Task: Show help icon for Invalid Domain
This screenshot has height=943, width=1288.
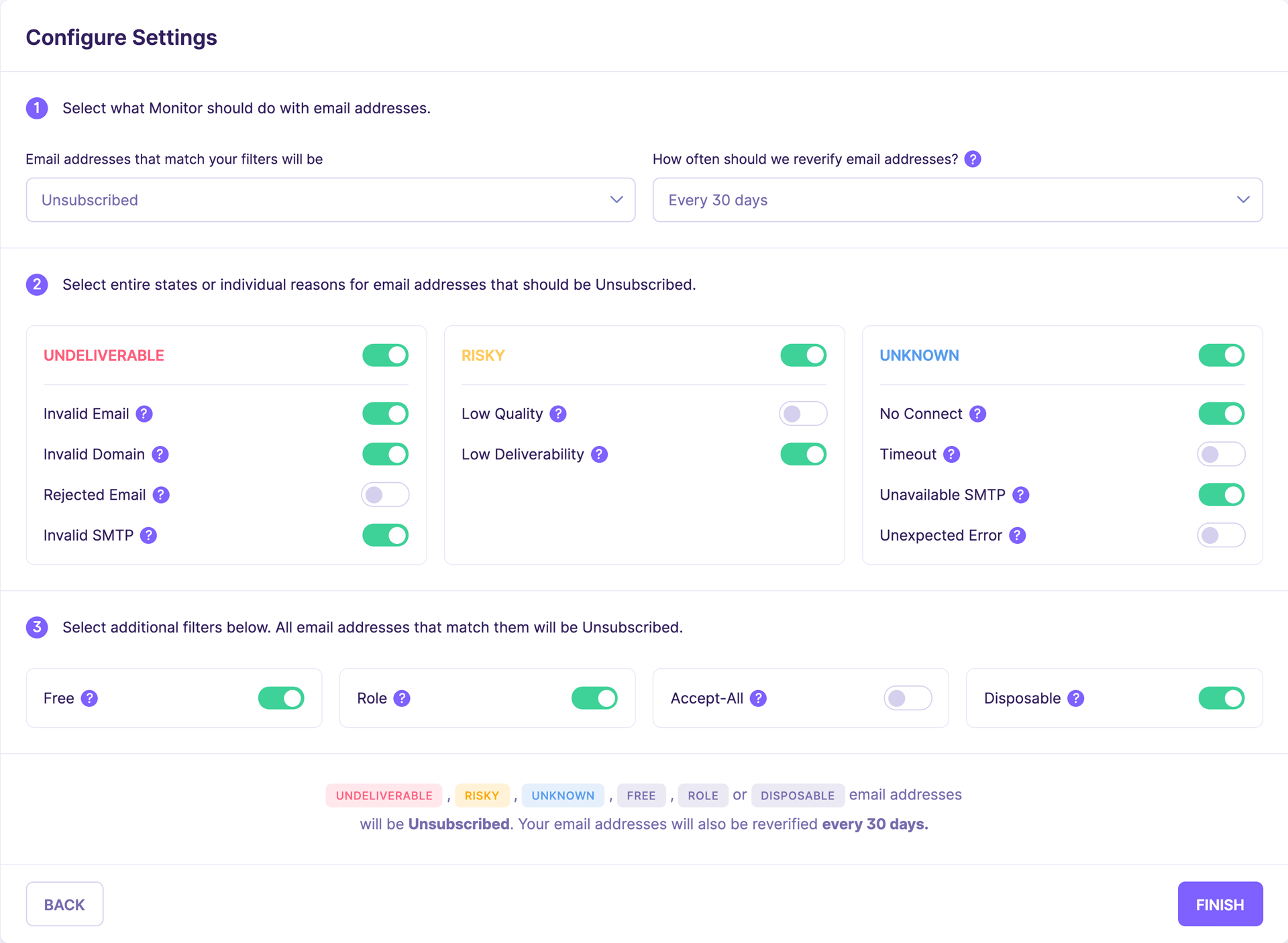Action: pyautogui.click(x=160, y=454)
